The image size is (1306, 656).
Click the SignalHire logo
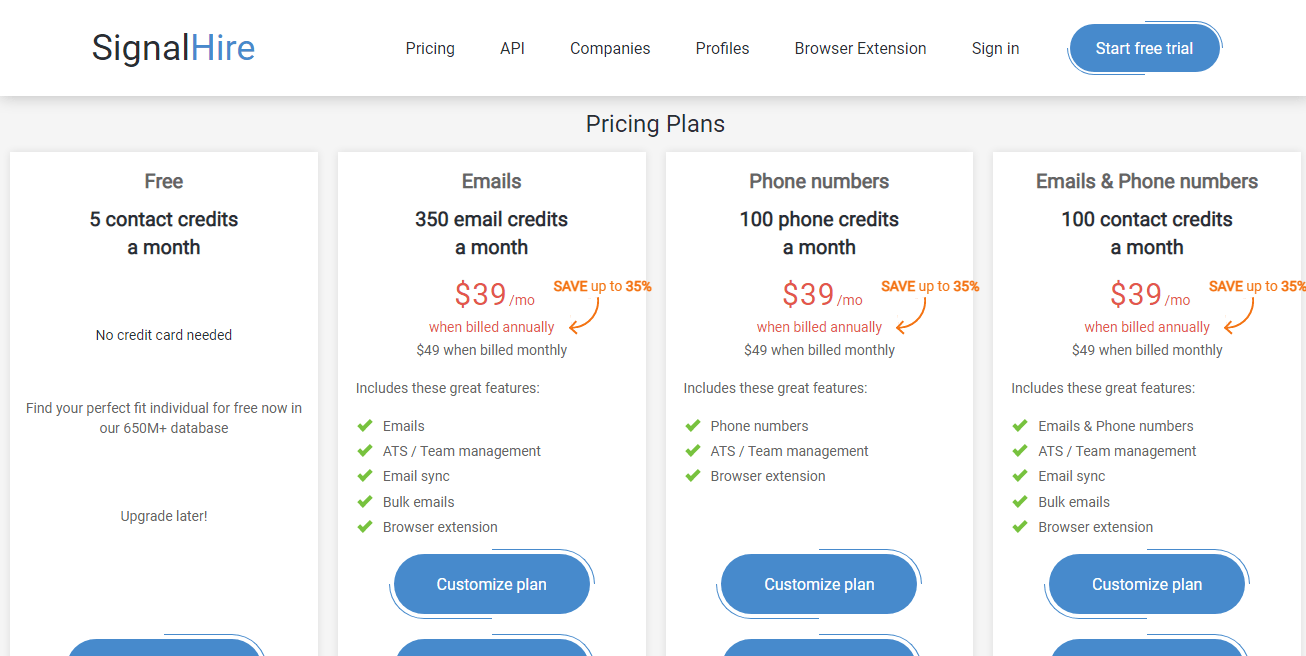point(172,47)
